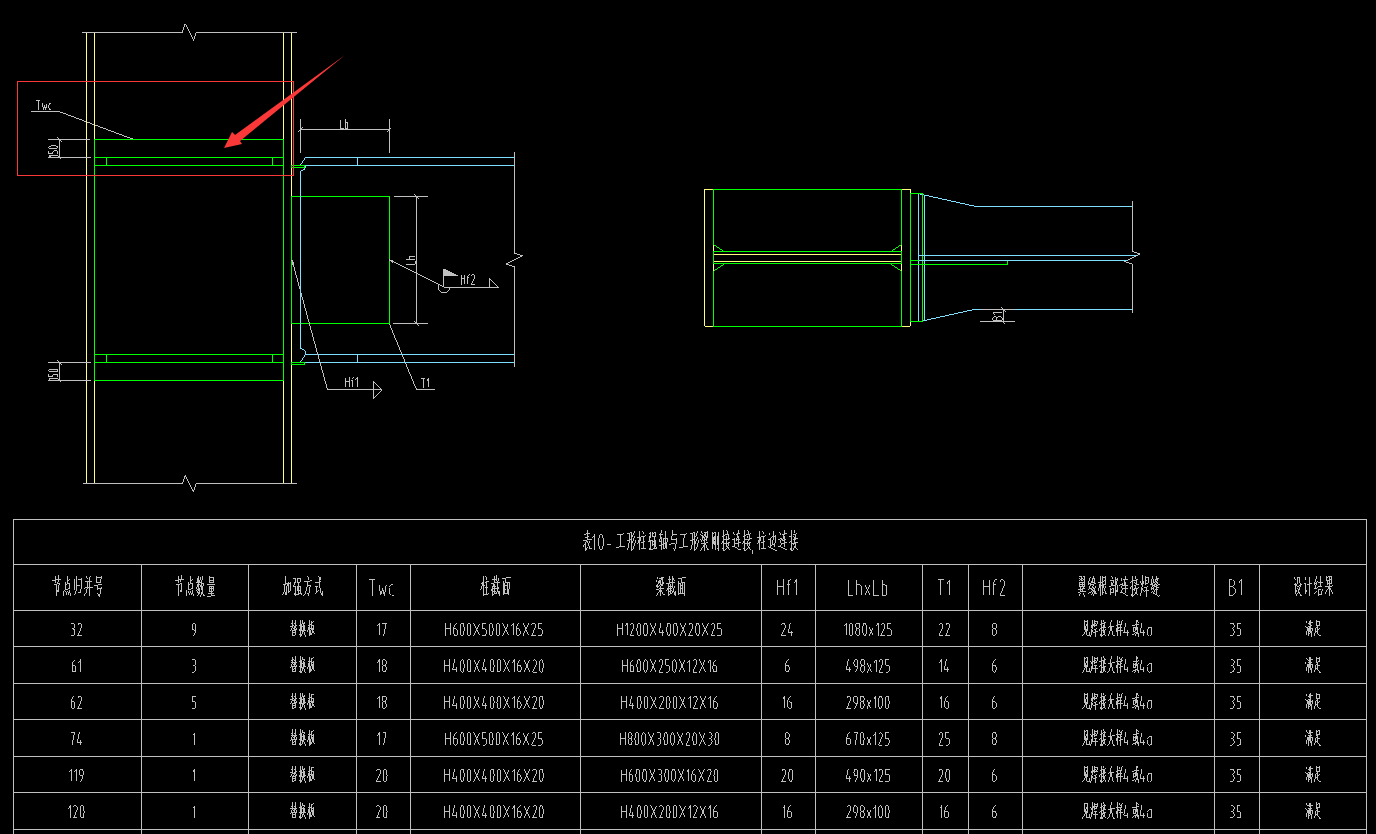The height and width of the screenshot is (834, 1376).
Task: Click T1 value 25 in row 74
Action: pos(944,739)
